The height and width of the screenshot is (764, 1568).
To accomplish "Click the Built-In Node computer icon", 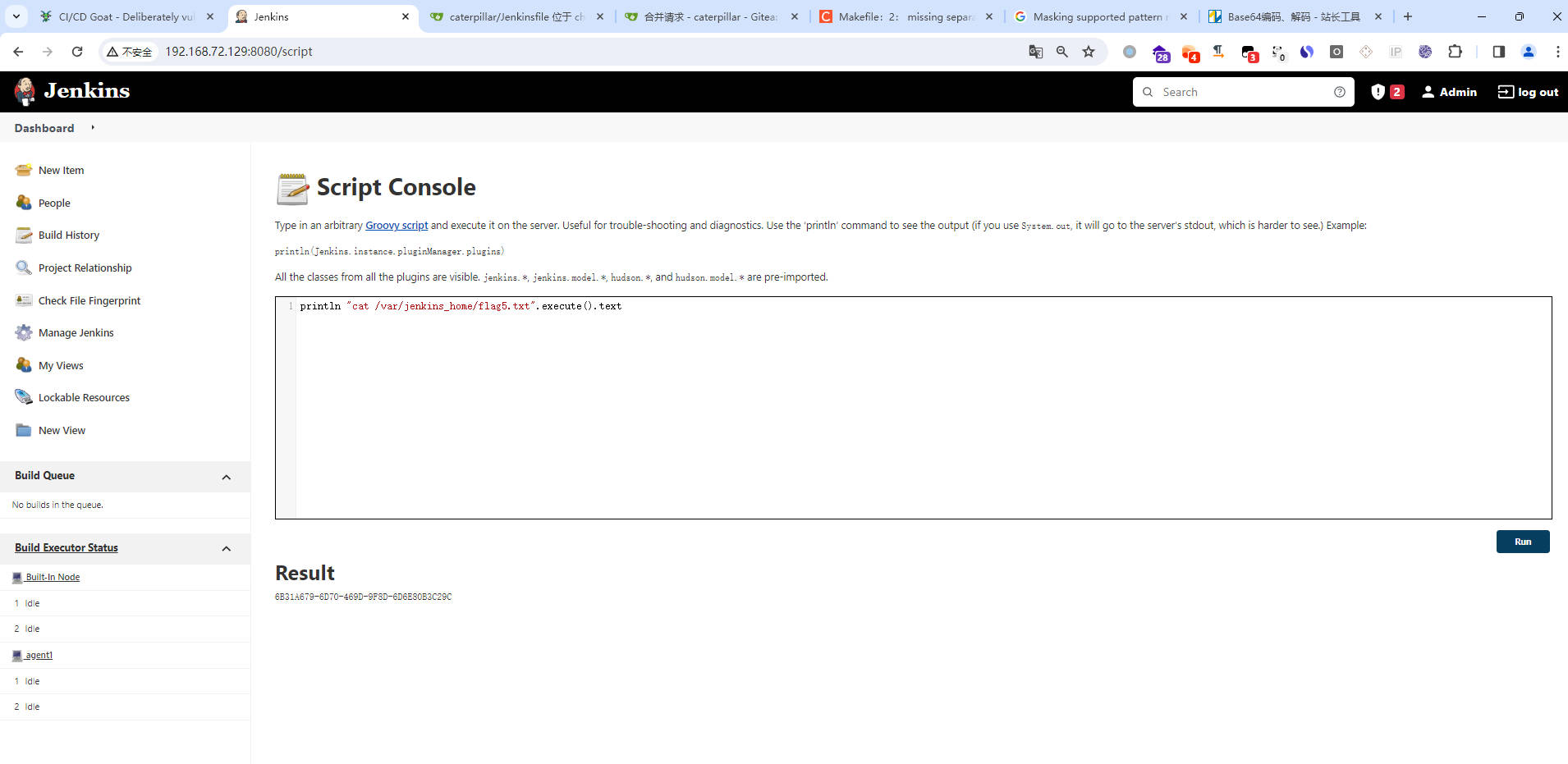I will click(17, 578).
